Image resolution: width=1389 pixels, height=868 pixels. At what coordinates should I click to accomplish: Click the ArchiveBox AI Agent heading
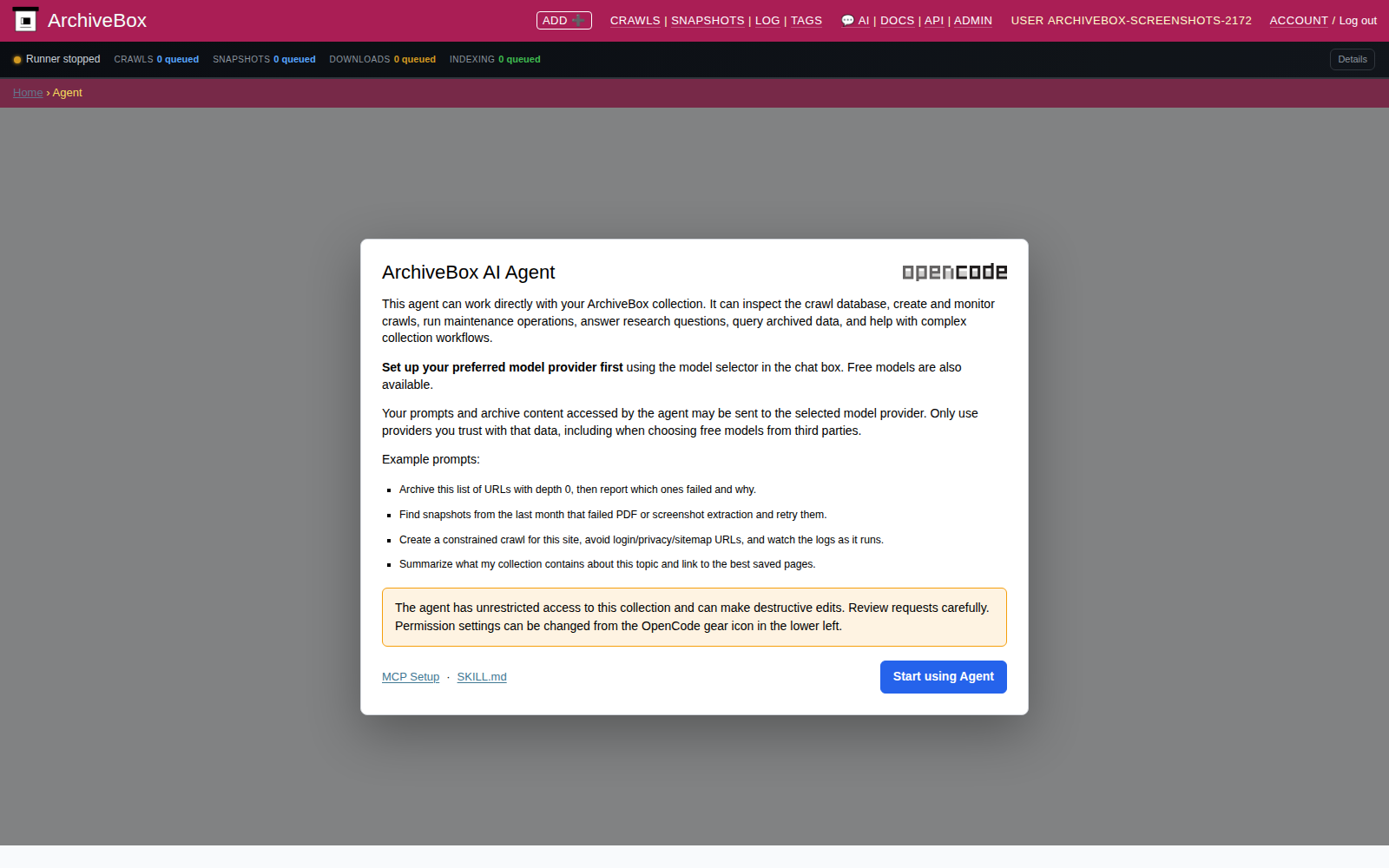click(468, 273)
